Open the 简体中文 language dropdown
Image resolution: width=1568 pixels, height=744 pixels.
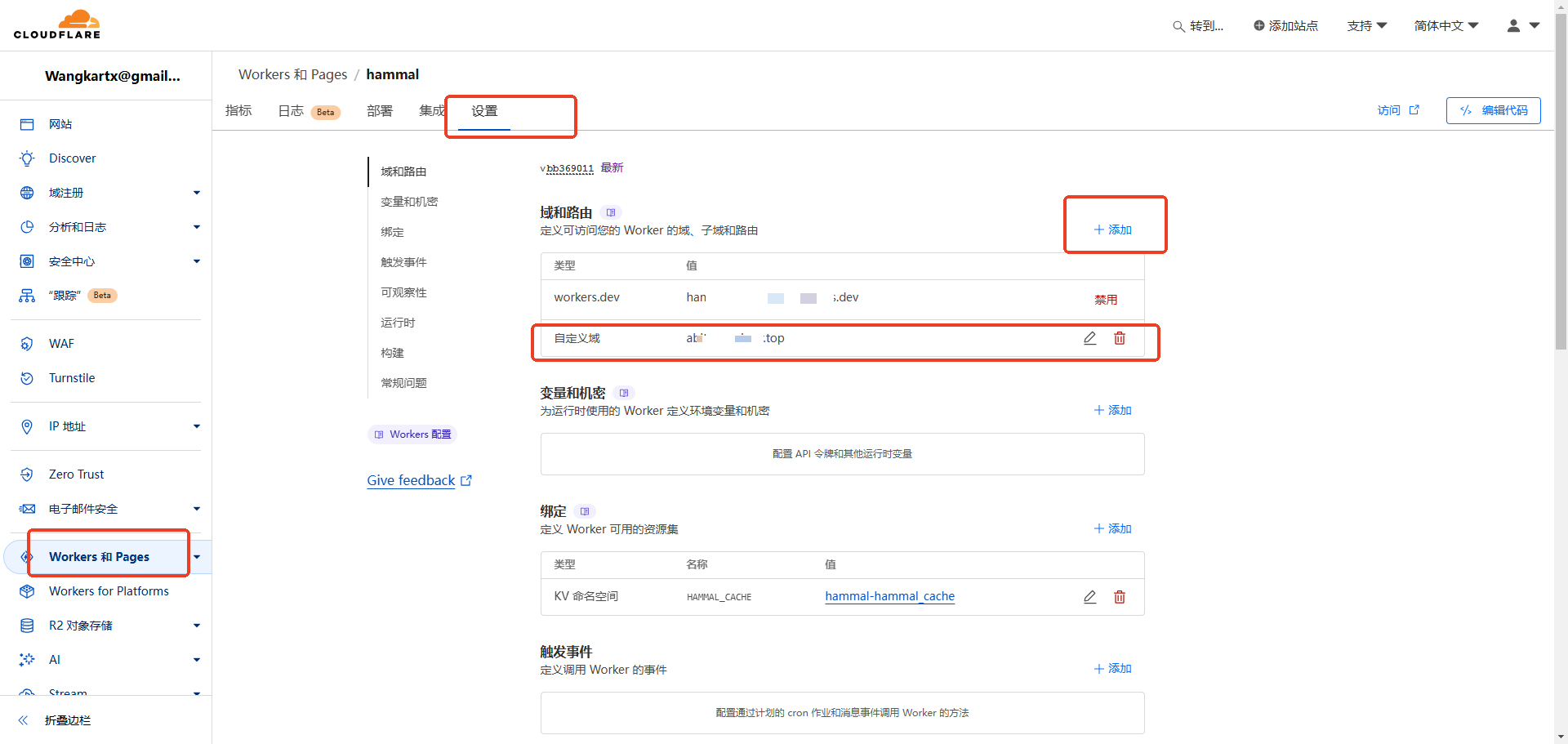click(1446, 26)
